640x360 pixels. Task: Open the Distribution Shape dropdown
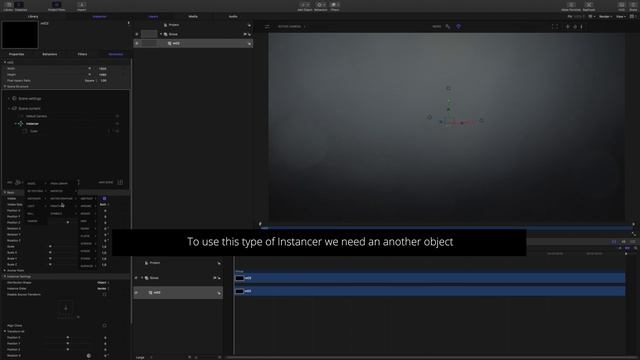[103, 282]
